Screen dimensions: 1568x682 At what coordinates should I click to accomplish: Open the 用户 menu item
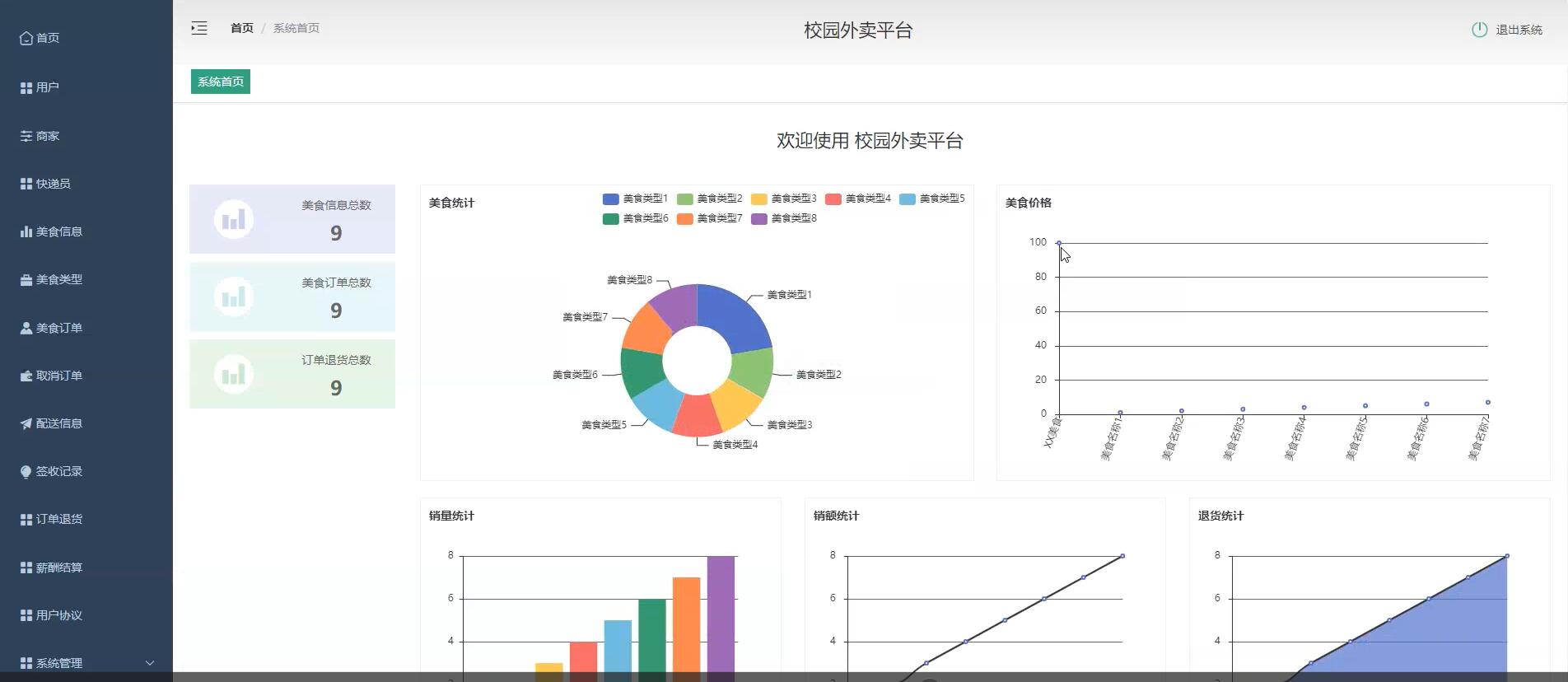[86, 87]
